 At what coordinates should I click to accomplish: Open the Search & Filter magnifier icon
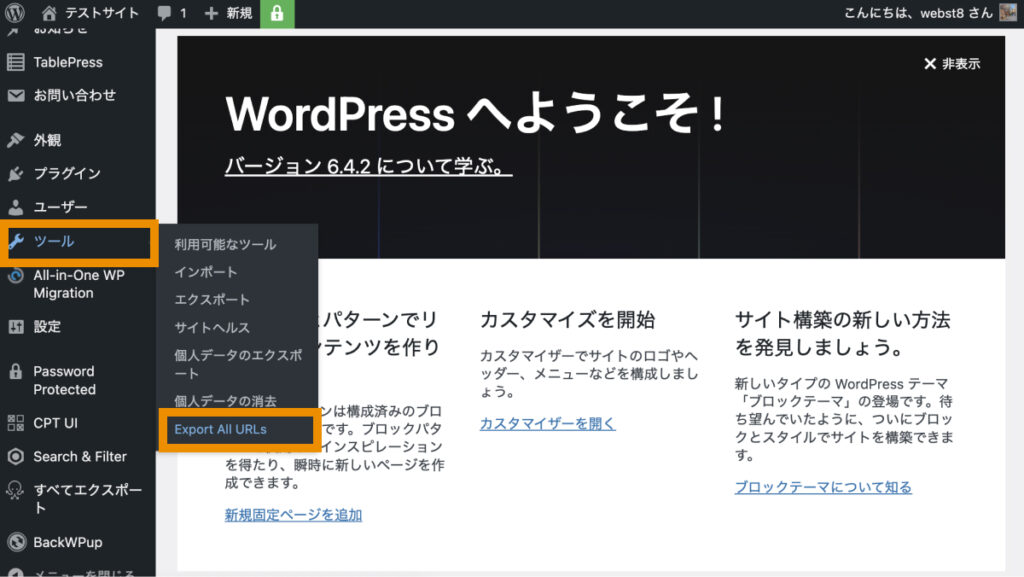17,457
